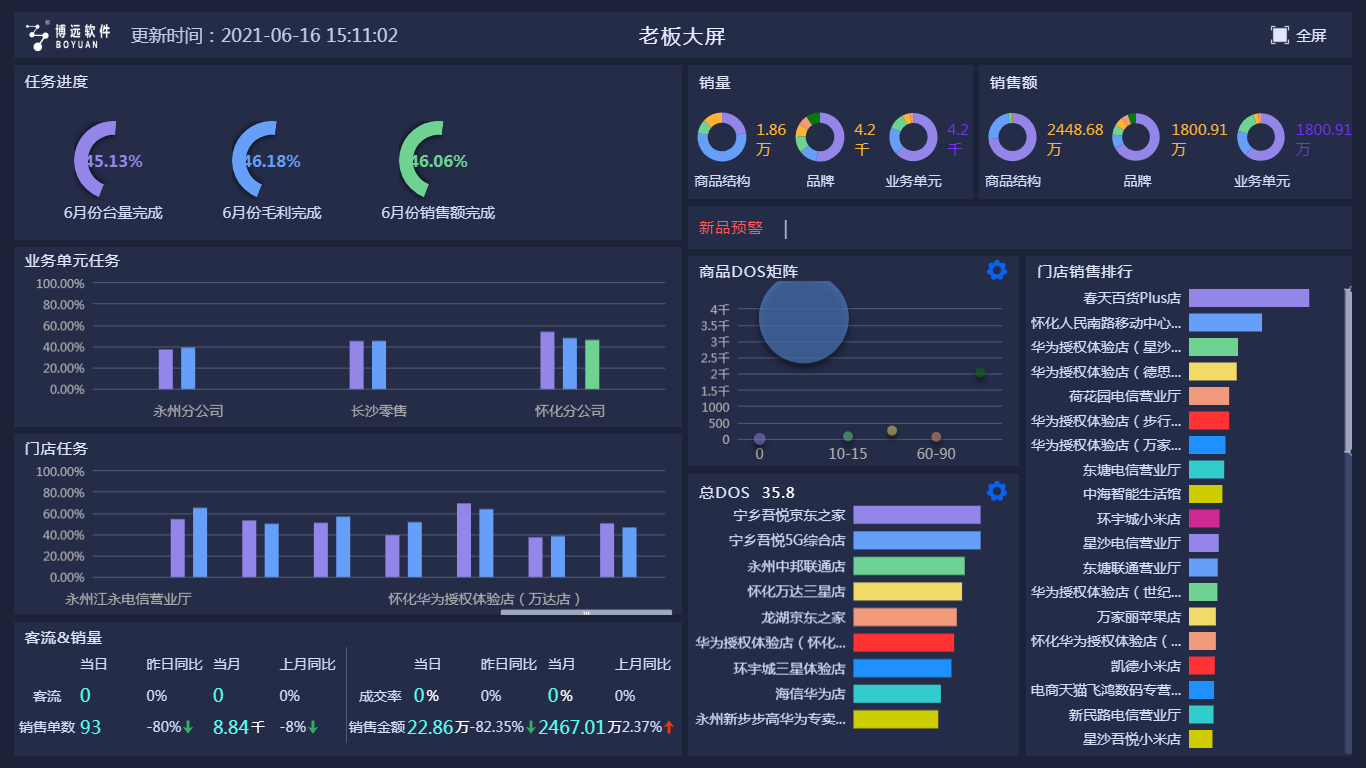Click the green bar for 怀化分公司

point(592,364)
